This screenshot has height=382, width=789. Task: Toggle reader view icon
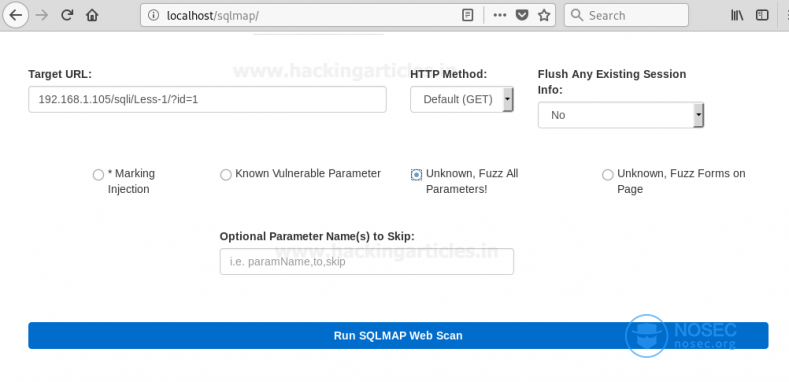pyautogui.click(x=467, y=15)
